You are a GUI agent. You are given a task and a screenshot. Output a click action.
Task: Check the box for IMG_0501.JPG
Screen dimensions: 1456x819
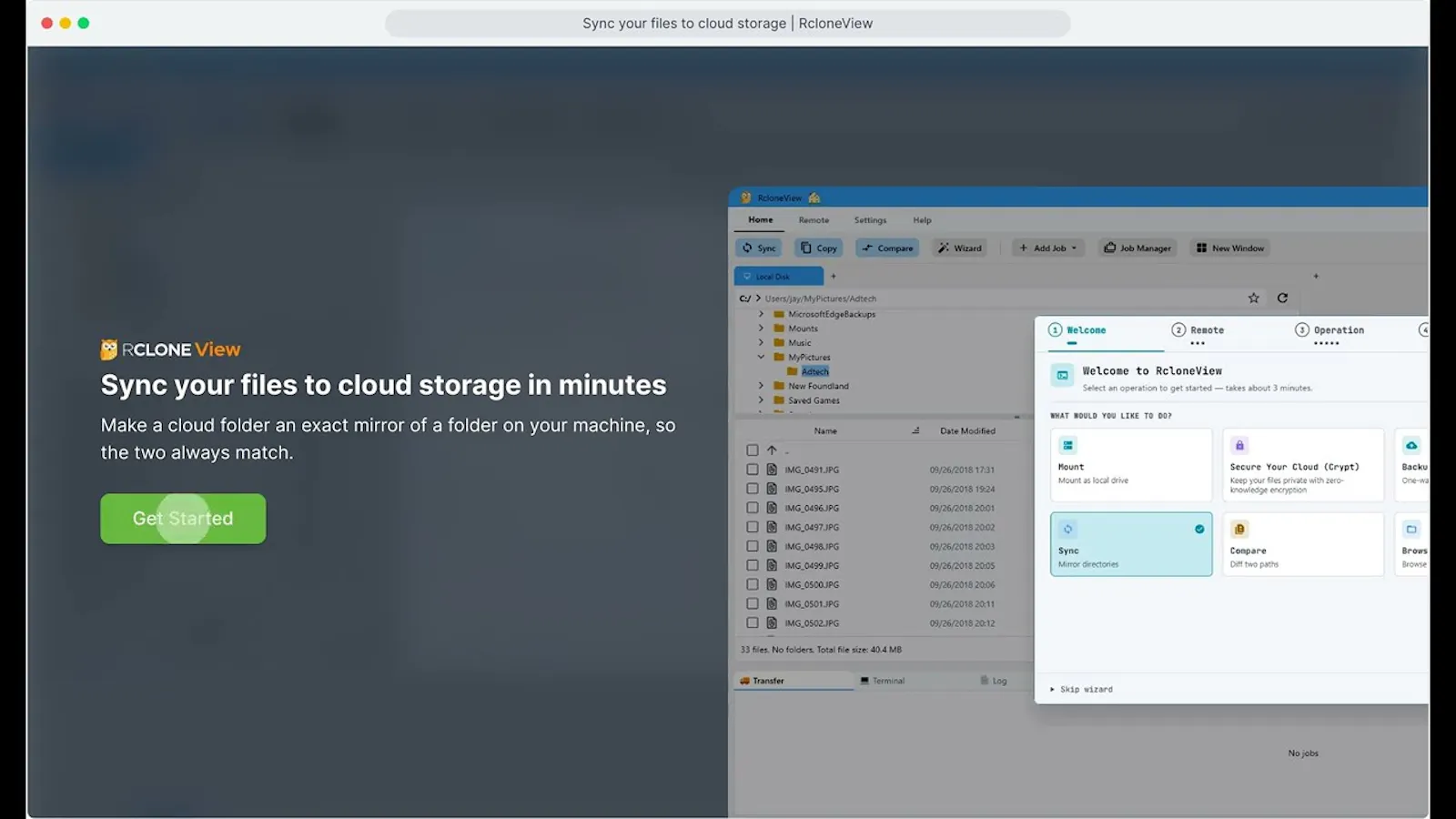pos(753,603)
